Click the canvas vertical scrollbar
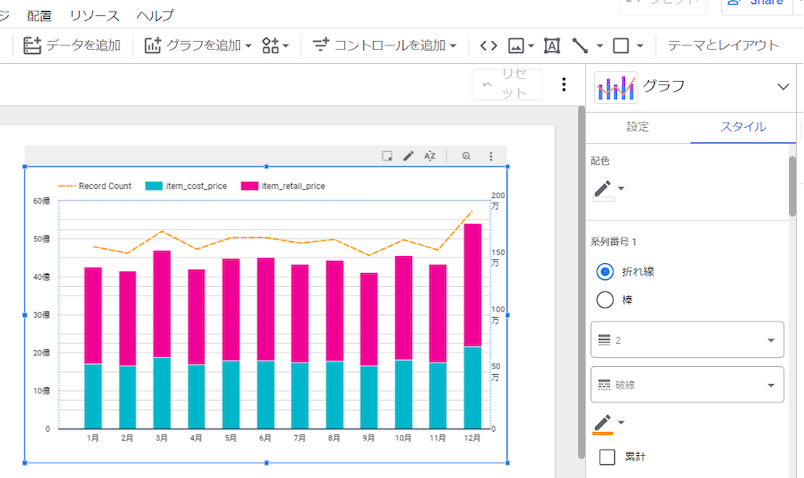Viewport: 804px width, 478px height. click(x=581, y=282)
